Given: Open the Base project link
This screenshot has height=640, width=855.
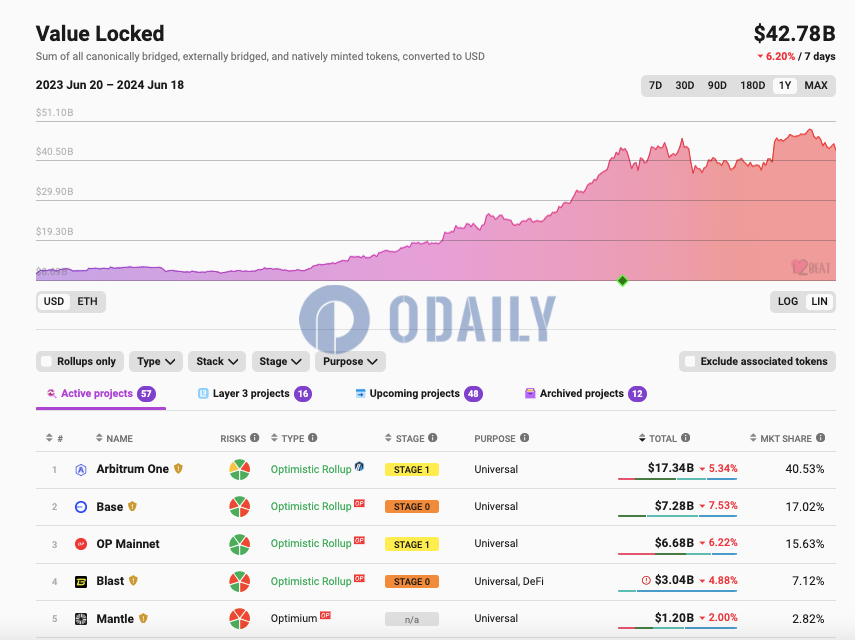Looking at the screenshot, I should pos(110,507).
